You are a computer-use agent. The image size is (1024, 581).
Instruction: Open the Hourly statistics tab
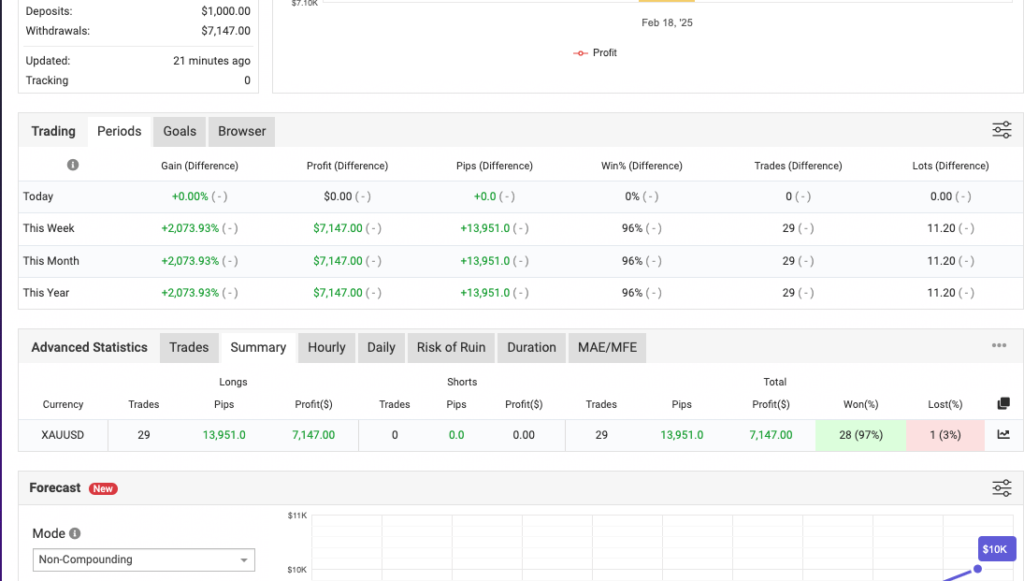[327, 347]
